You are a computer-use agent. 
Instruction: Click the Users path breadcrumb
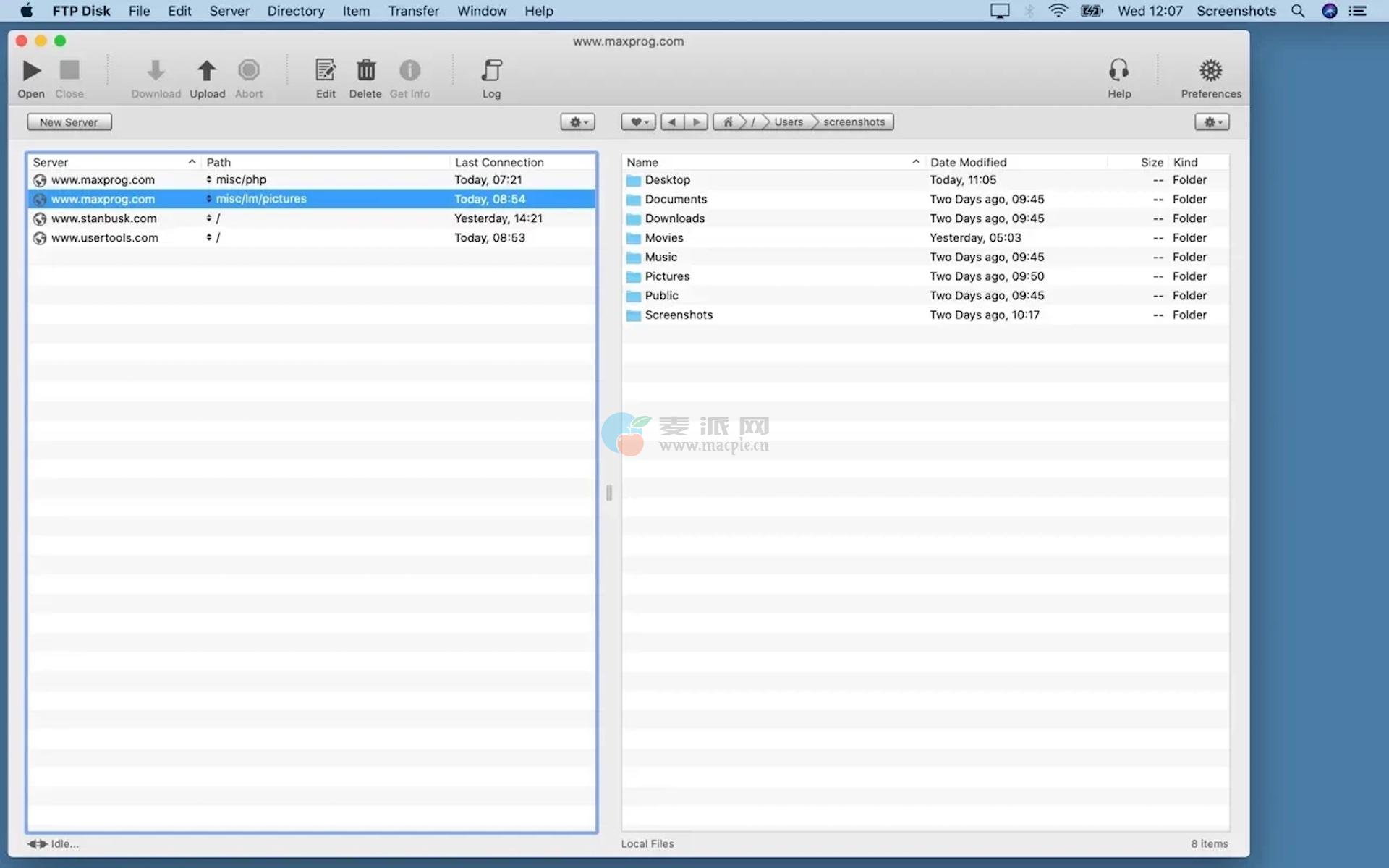point(788,122)
